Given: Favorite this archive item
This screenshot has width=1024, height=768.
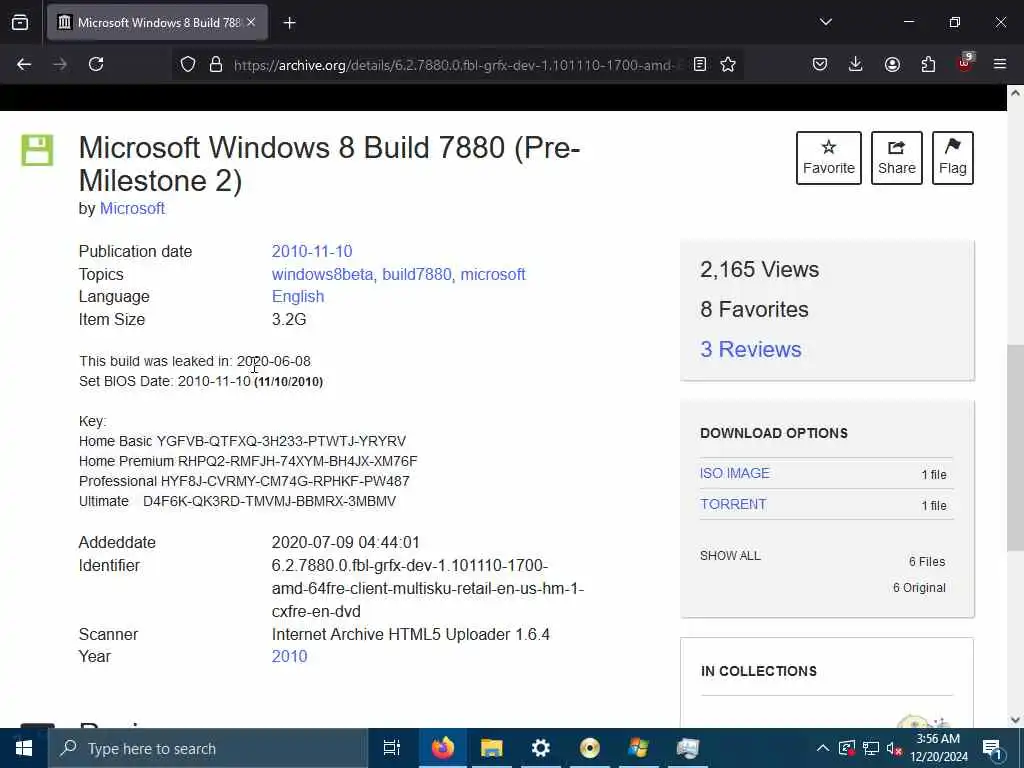Looking at the screenshot, I should tap(829, 158).
